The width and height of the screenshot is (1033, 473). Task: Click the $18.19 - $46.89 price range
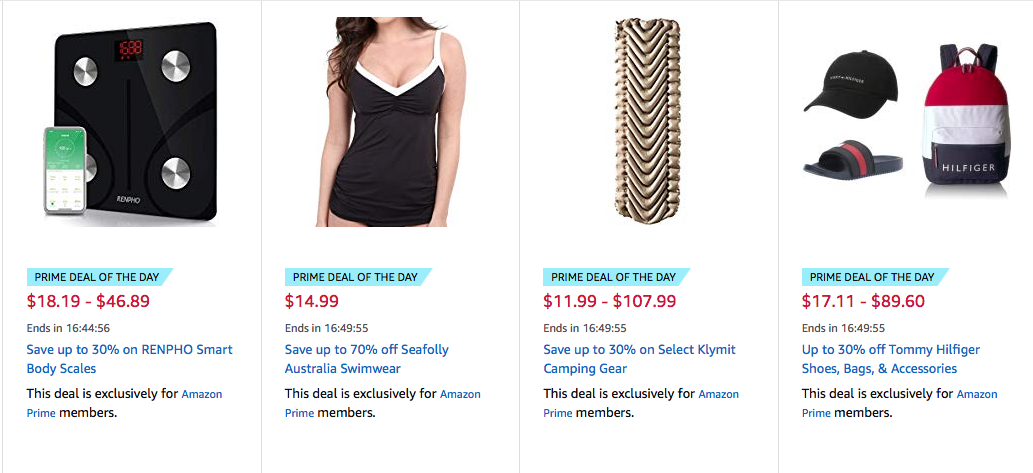(x=88, y=301)
